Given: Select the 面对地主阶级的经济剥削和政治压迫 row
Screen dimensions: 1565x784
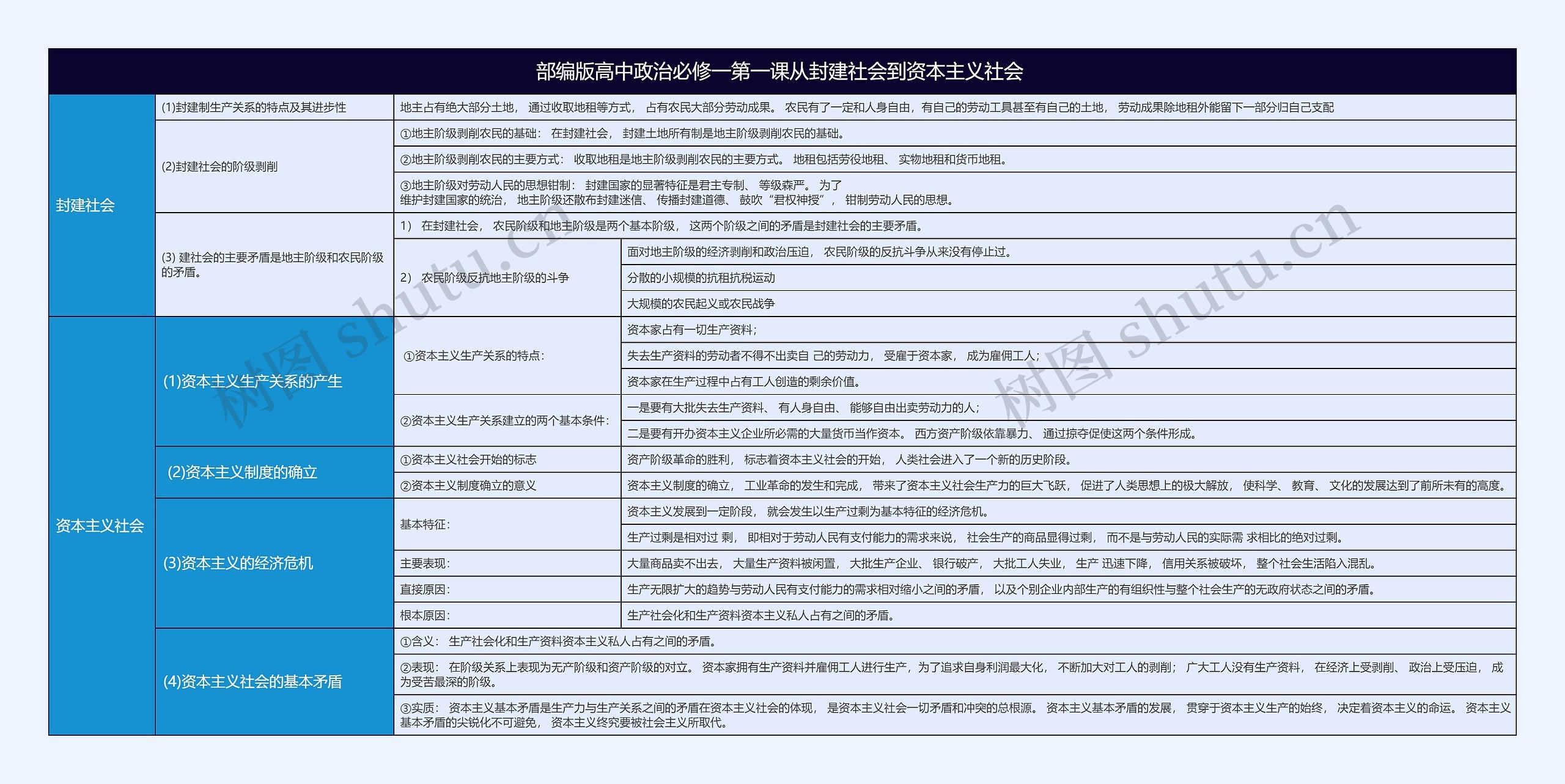Looking at the screenshot, I should (x=1069, y=252).
